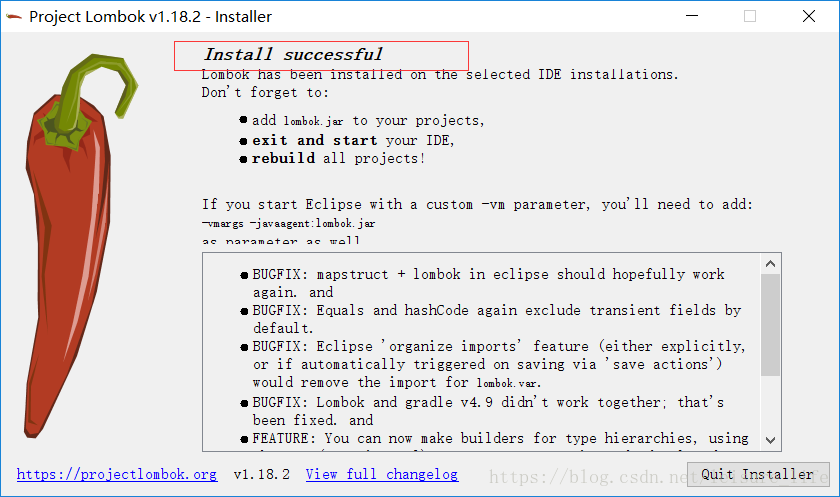The width and height of the screenshot is (840, 497).
Task: Click the Install successful heading
Action: 293,54
